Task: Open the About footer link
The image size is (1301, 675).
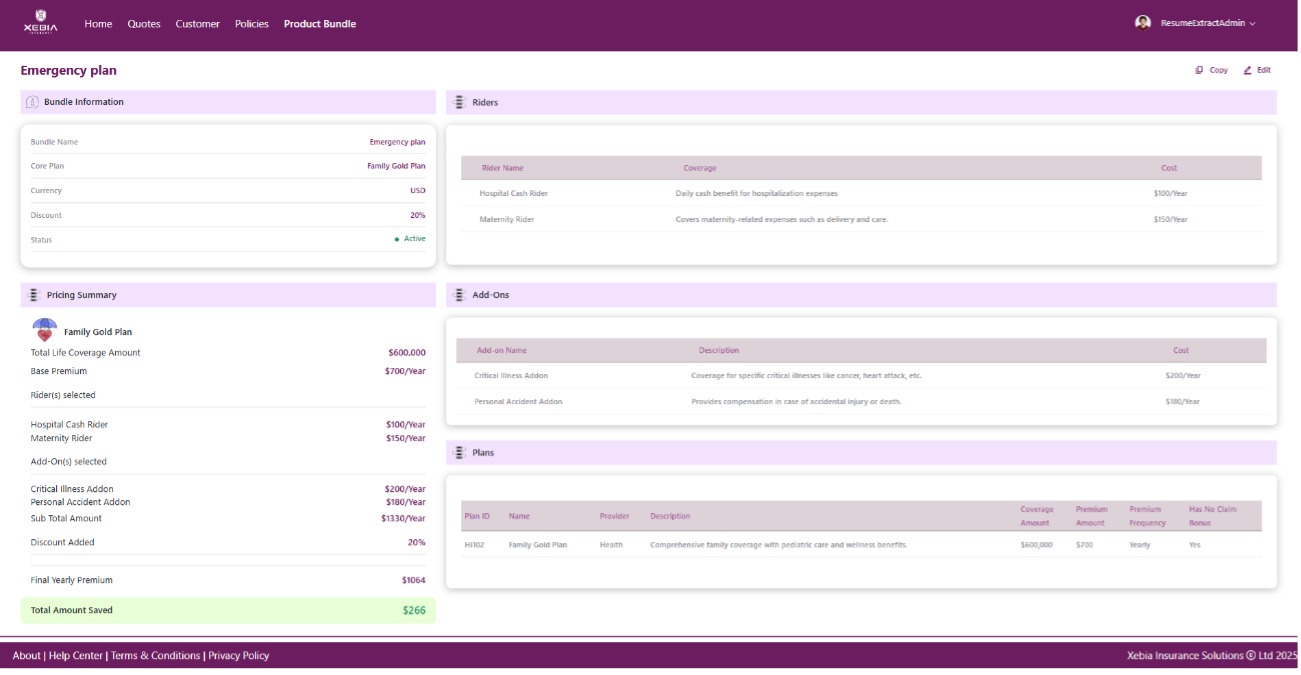Action: (x=26, y=656)
